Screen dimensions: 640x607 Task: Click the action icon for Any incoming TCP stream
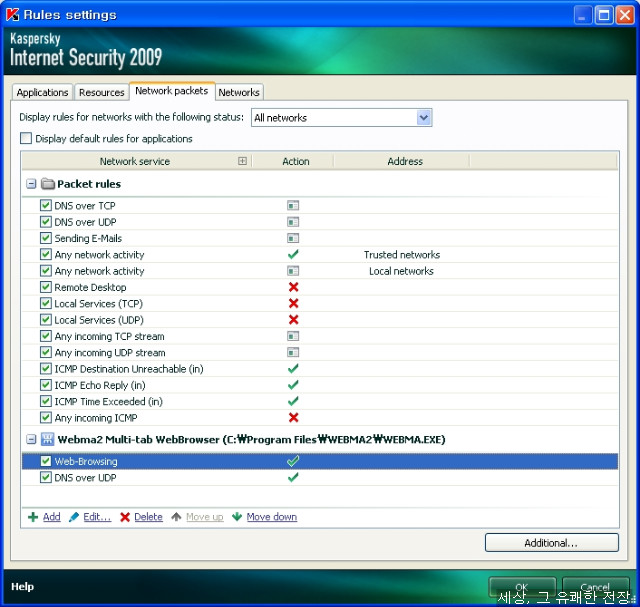[293, 336]
